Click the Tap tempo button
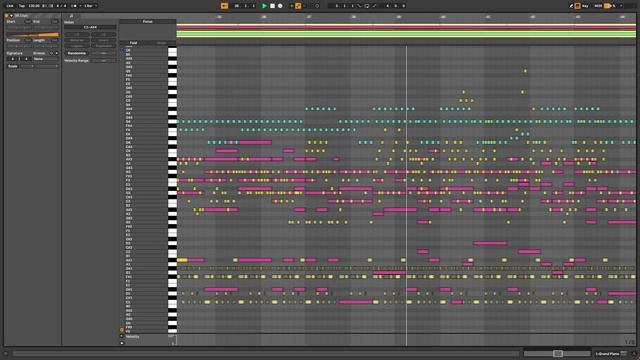Viewport: 640px width, 360px height. click(22, 6)
